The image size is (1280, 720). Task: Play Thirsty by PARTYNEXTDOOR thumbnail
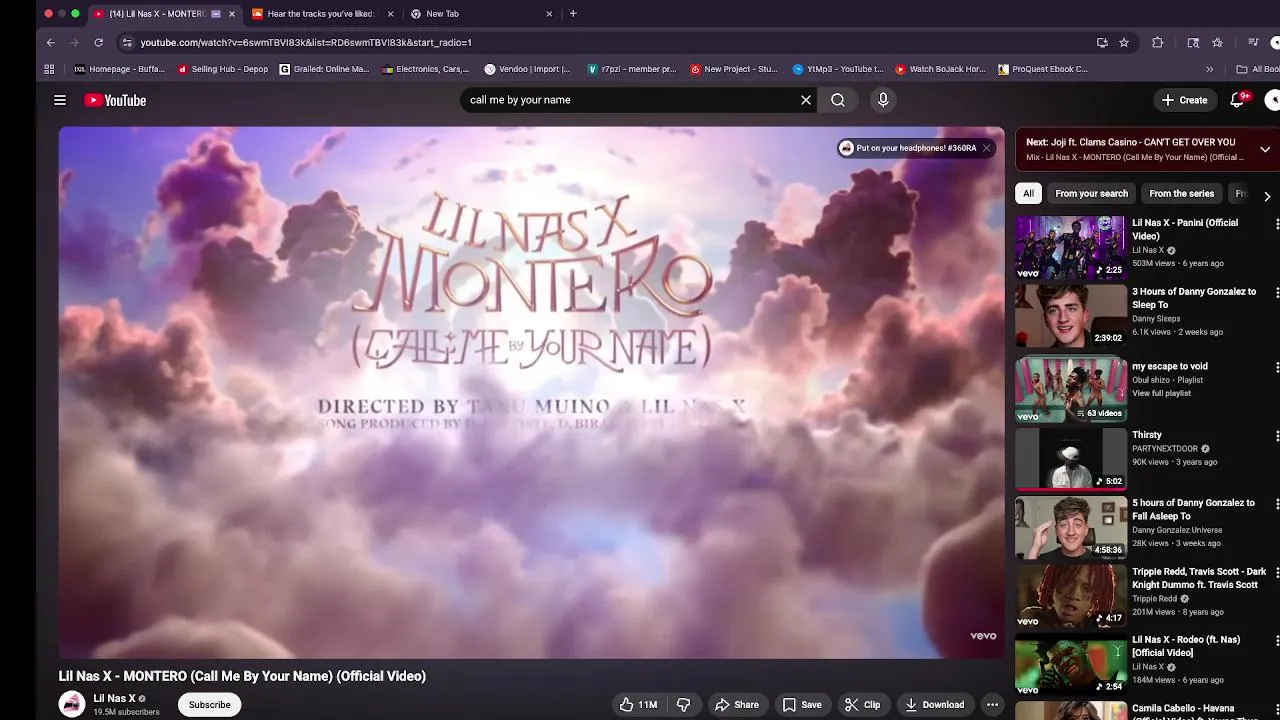pos(1071,458)
